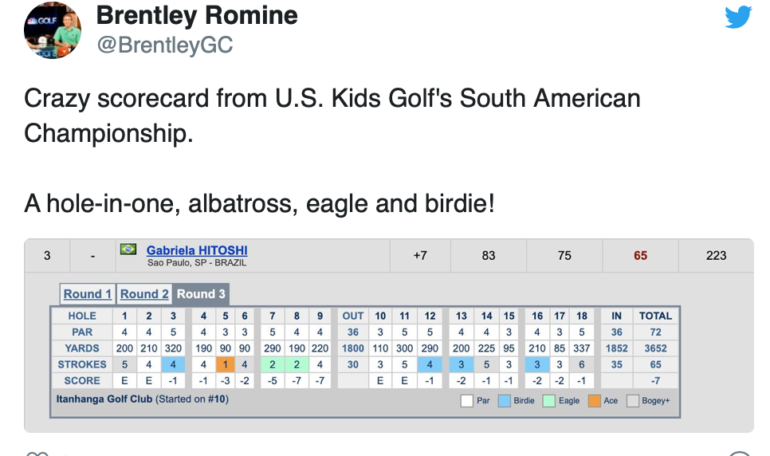Click the gray Bogey+ legend swatch
Image resolution: width=770 pixels, height=456 pixels.
coord(632,401)
